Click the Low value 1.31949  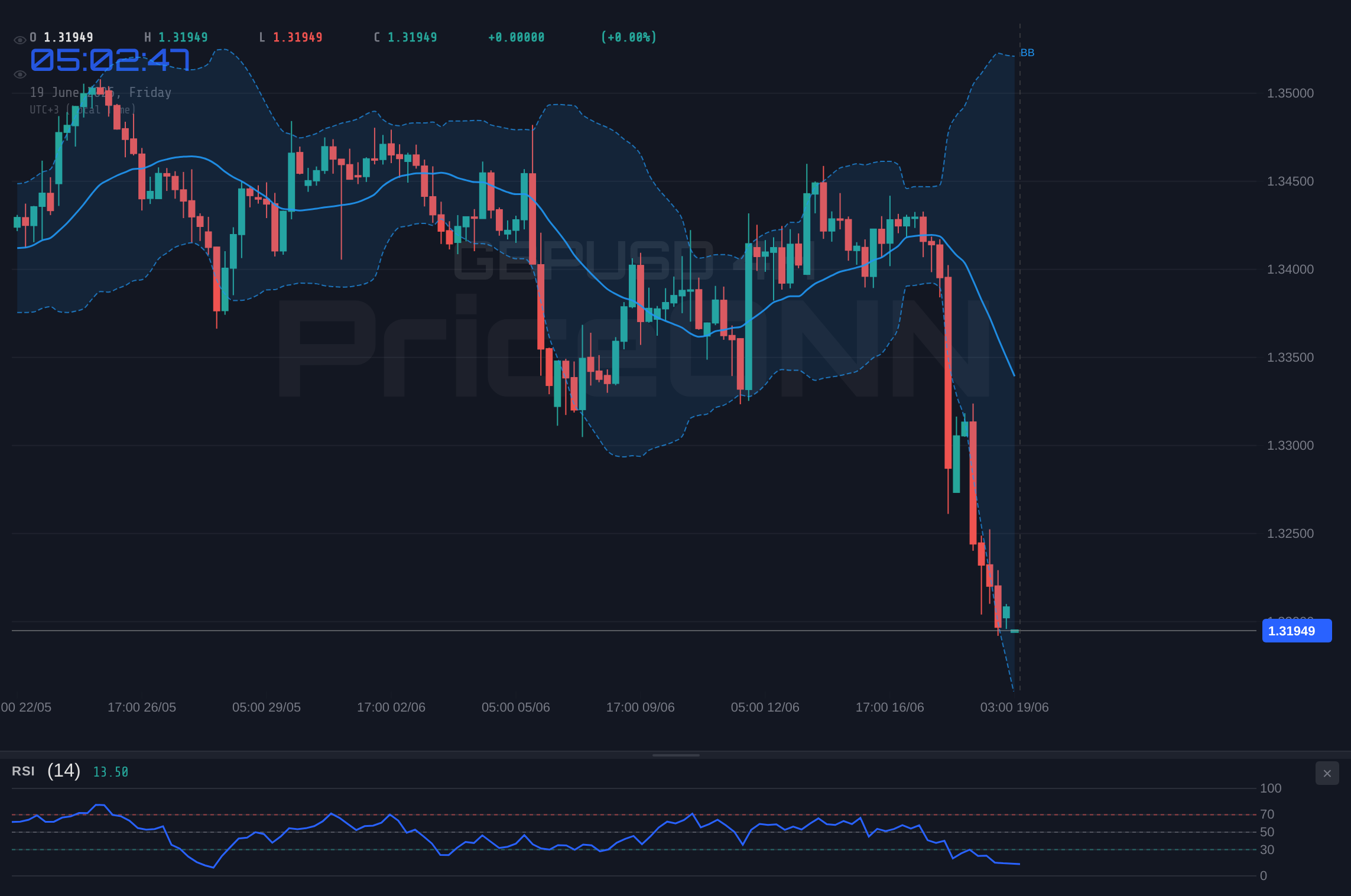click(298, 37)
